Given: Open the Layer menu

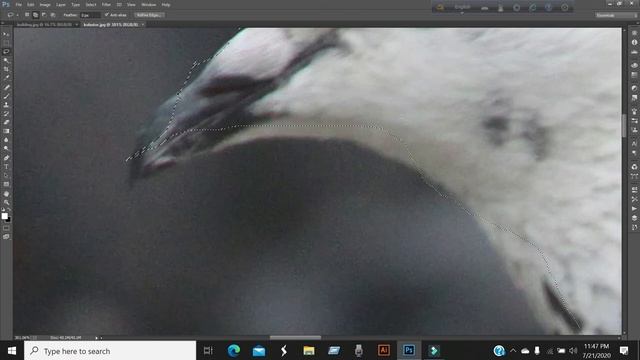Looking at the screenshot, I should (x=61, y=4).
